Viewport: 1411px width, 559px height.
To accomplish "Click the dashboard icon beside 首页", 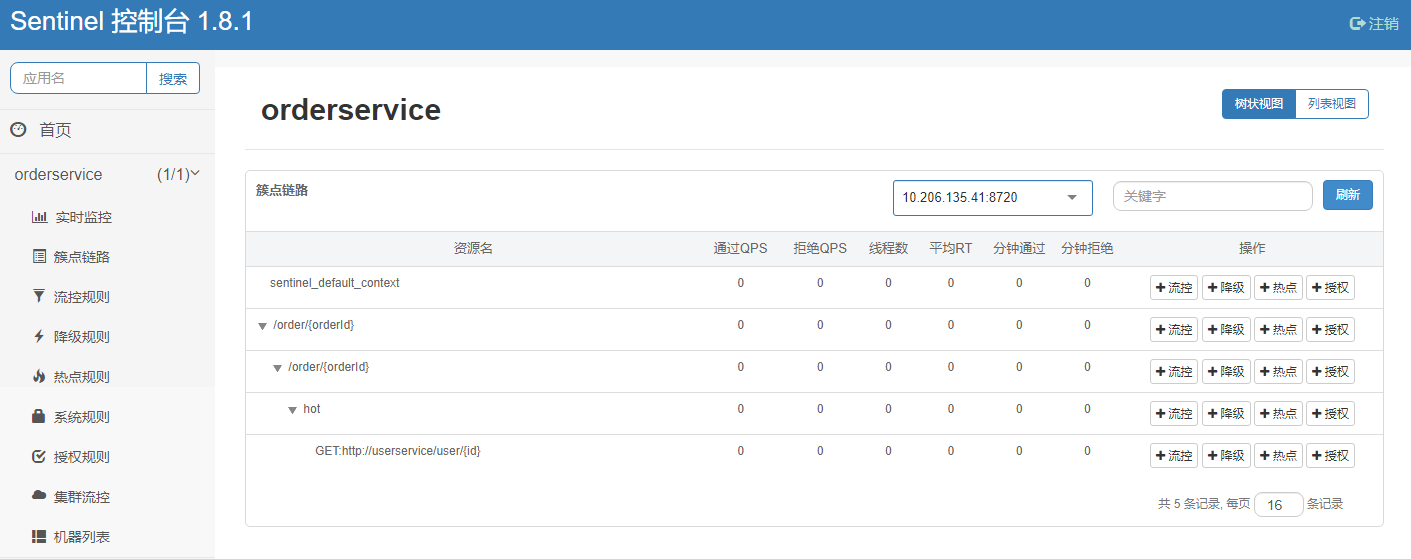I will pyautogui.click(x=18, y=129).
